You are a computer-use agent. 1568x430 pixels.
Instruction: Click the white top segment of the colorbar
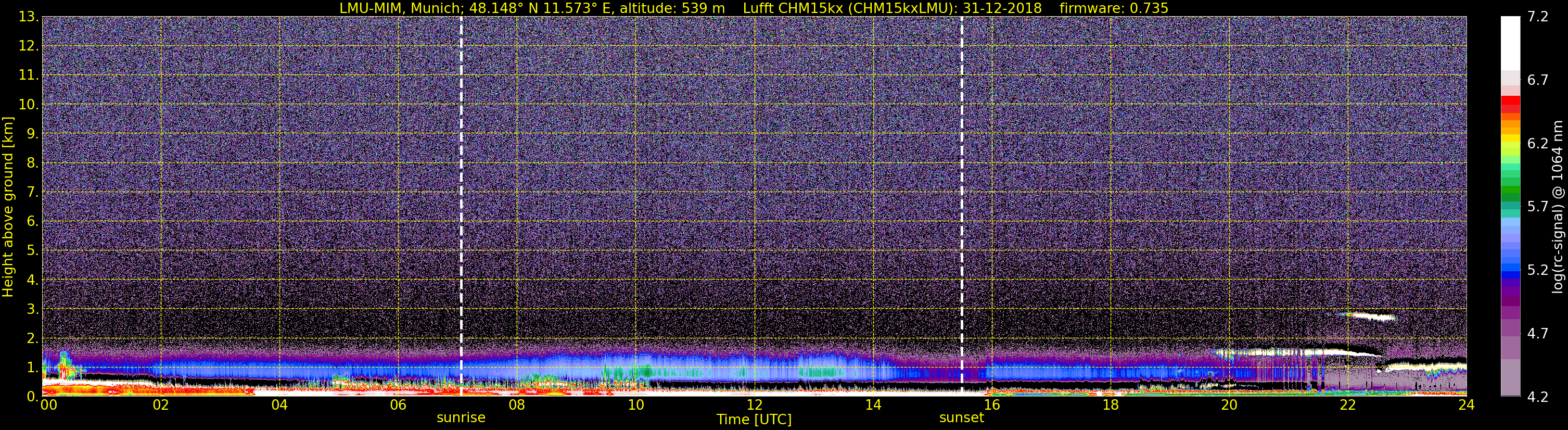tap(1510, 43)
